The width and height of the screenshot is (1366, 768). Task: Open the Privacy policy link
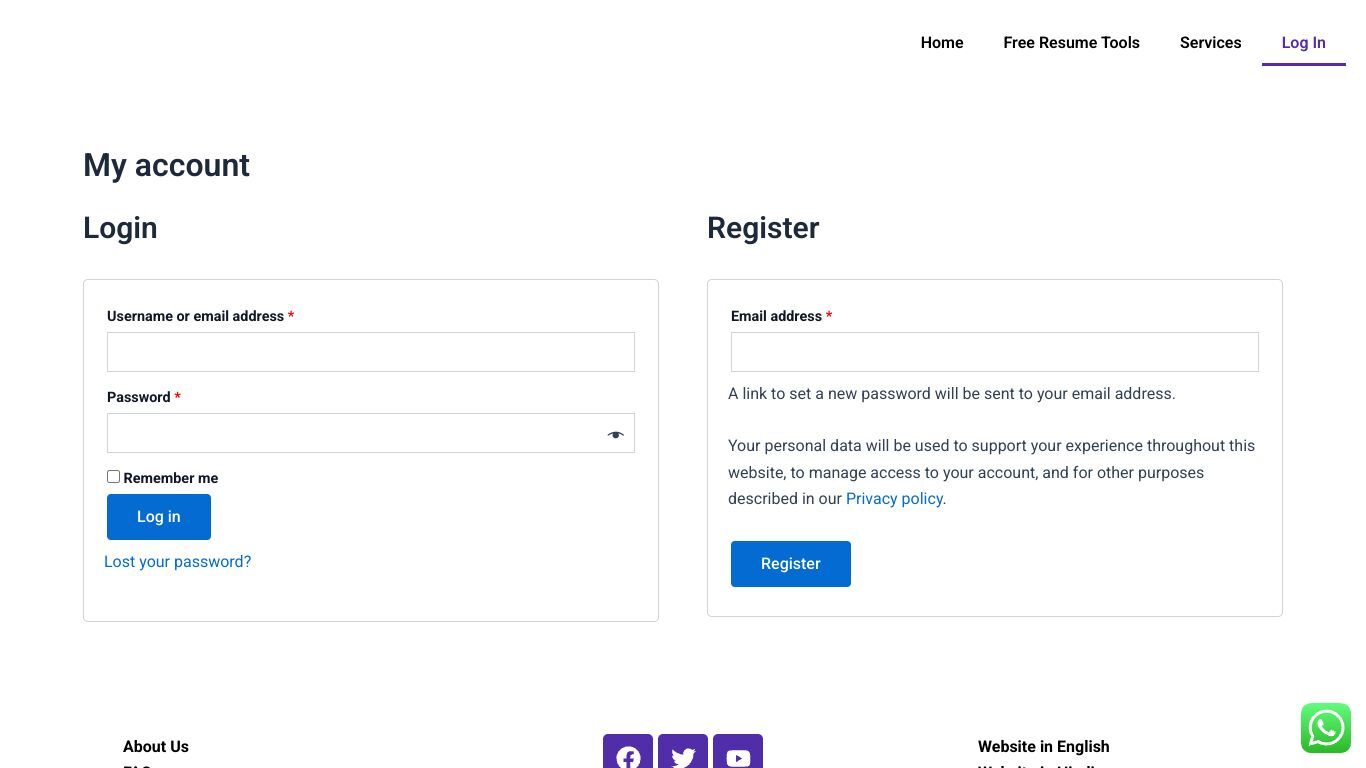tap(894, 499)
